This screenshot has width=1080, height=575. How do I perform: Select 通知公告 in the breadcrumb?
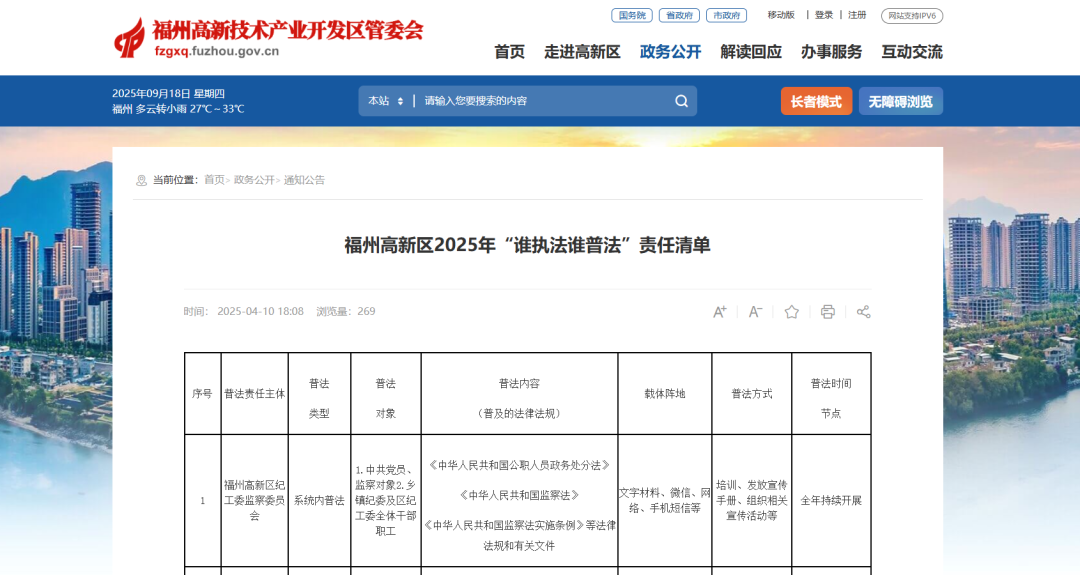(x=304, y=181)
